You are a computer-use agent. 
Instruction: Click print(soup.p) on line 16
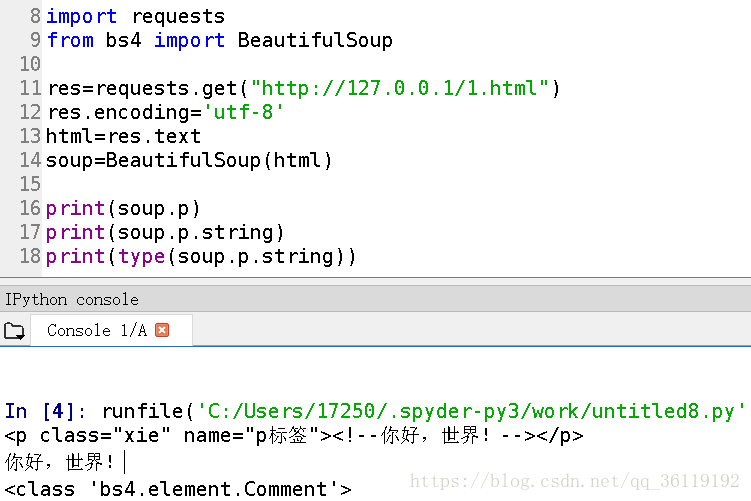pyautogui.click(x=123, y=209)
